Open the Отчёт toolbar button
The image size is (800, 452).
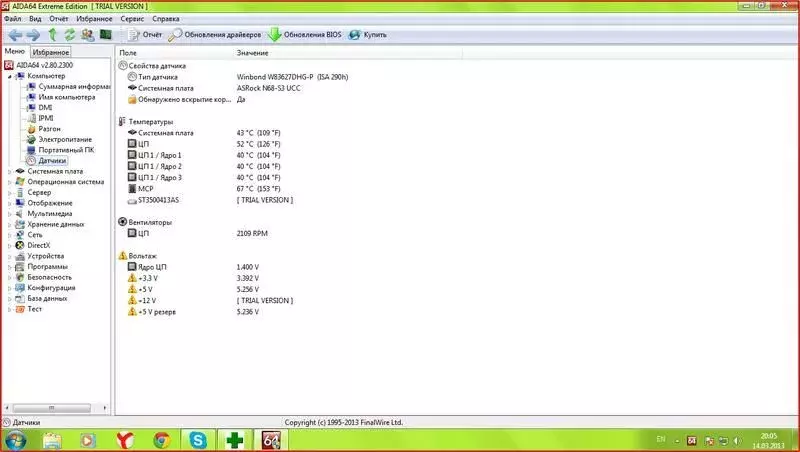tap(145, 35)
